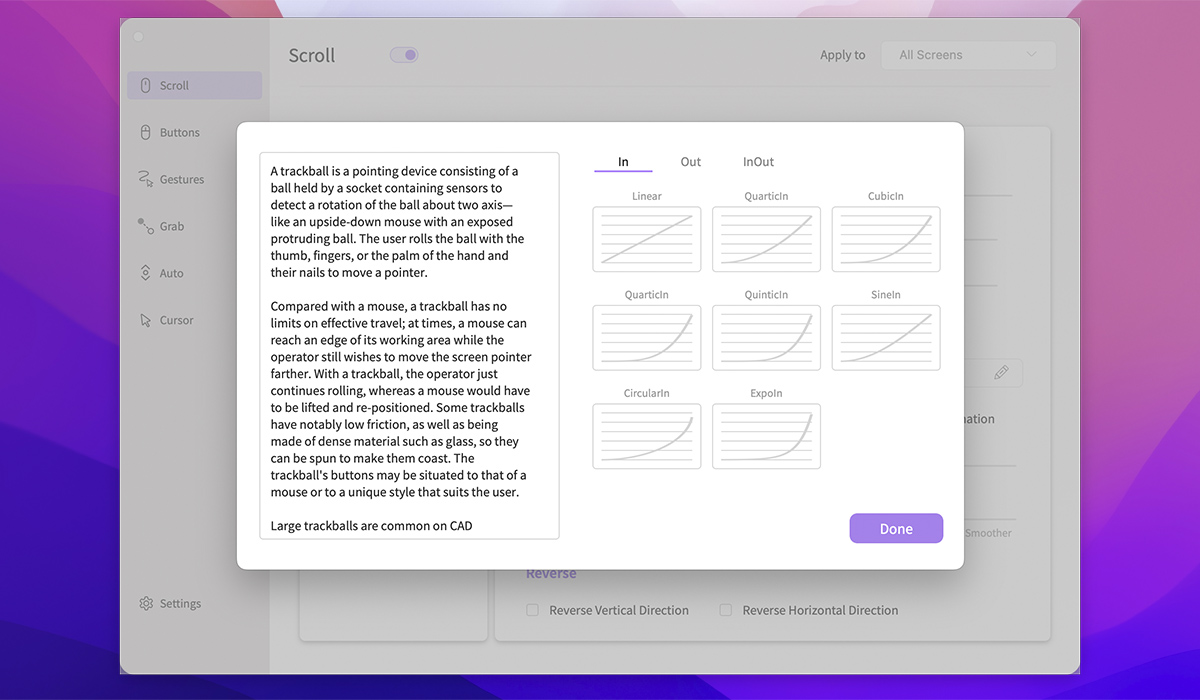Enable Reverse Vertical Direction
This screenshot has height=700, width=1200.
coord(532,610)
